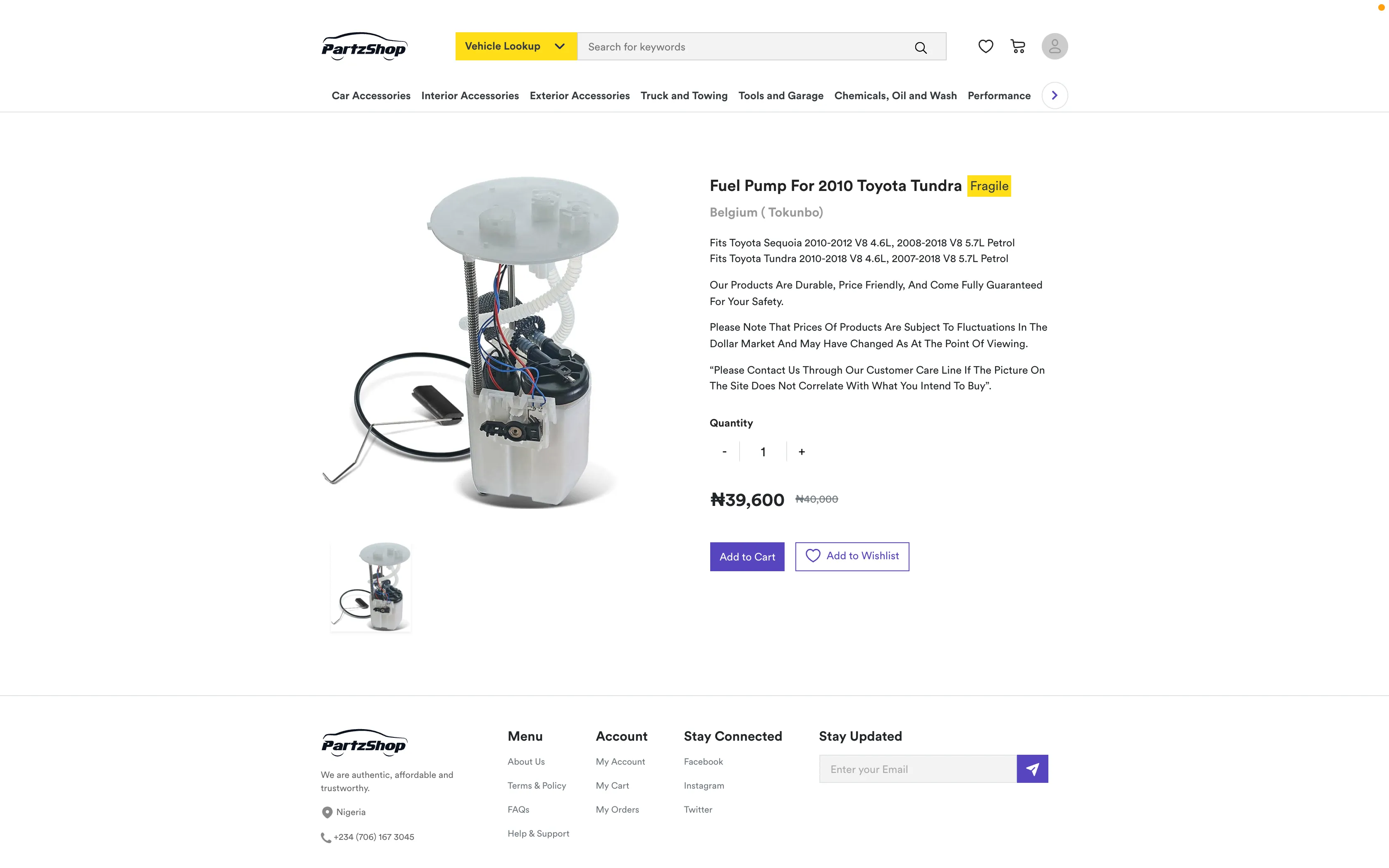Submit email with paper plane icon
The image size is (1389, 868).
point(1032,769)
